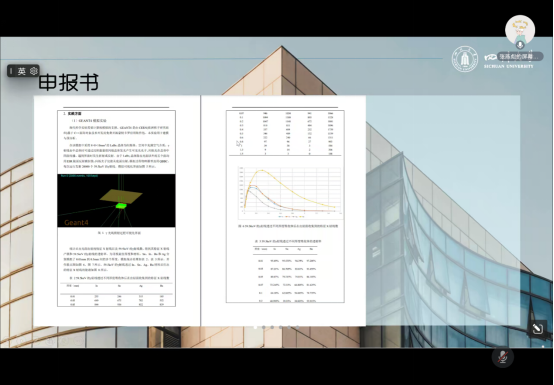Screen dimensions: 554x385
Task: Click the mic indicator below the avatar
Action: pyautogui.click(x=520, y=45)
